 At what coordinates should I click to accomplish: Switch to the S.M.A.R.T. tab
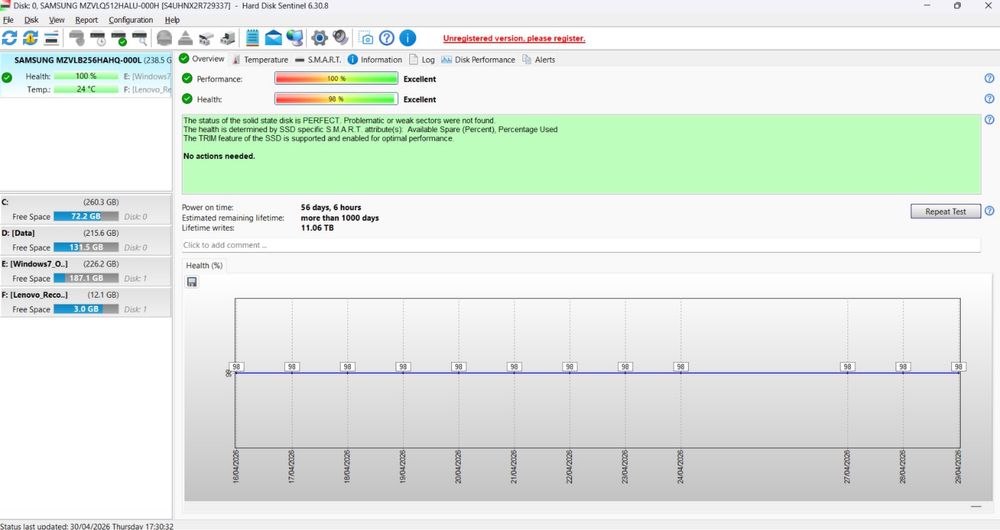318,59
